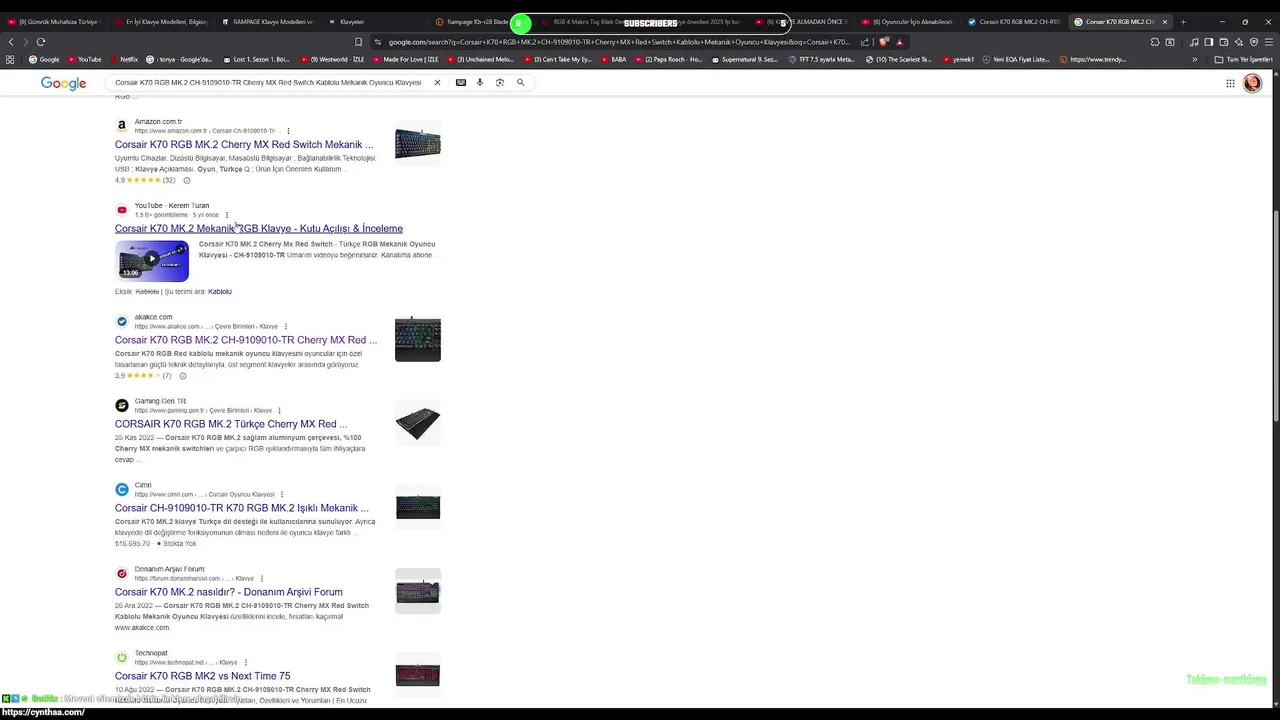The height and width of the screenshot is (720, 1280).
Task: Click Donanım Arşivi keyboard thumbnail
Action: tap(418, 592)
